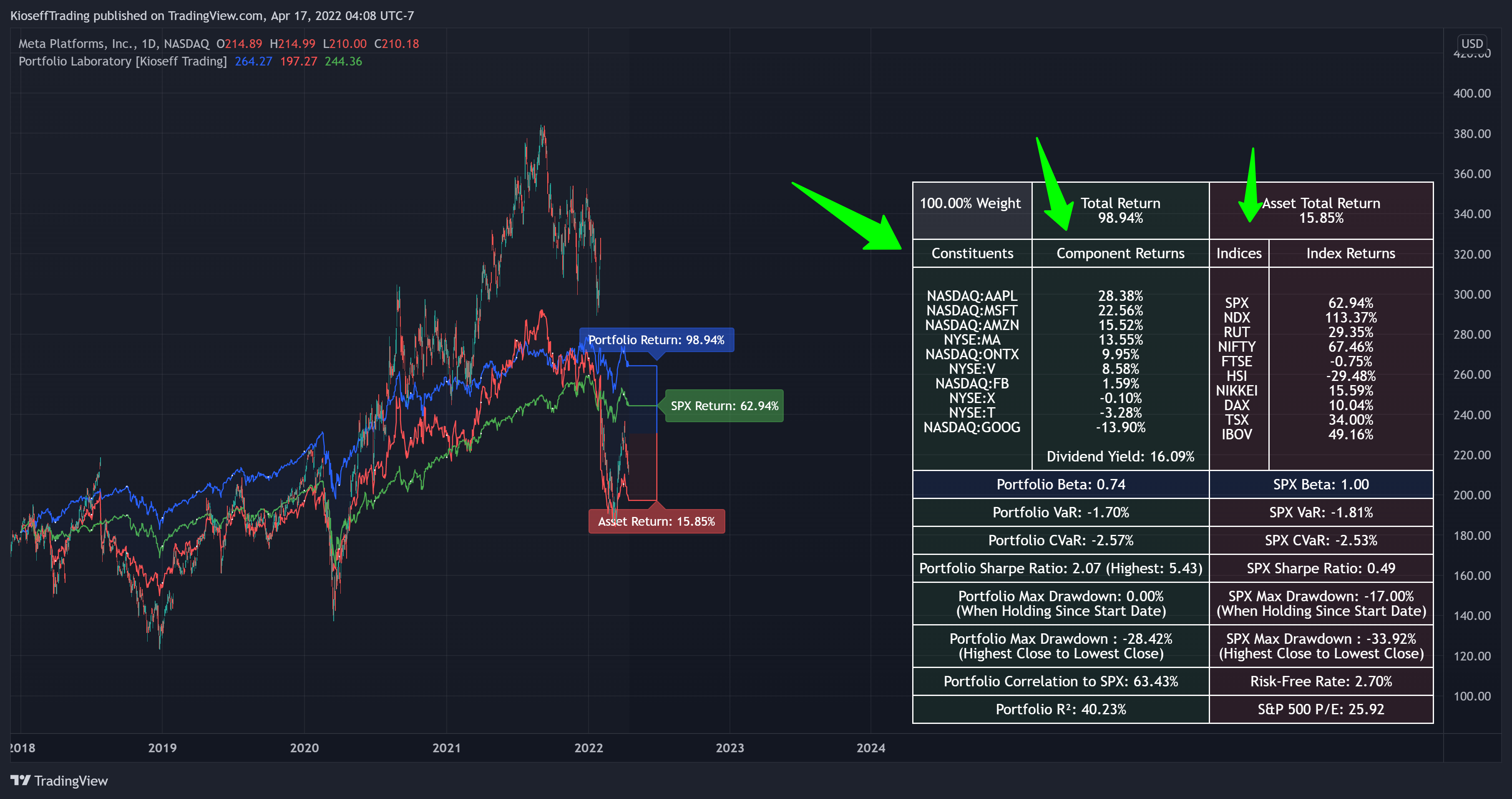Click the Total Return 98.94% cell
This screenshot has height=799, width=1512.
tap(1120, 210)
